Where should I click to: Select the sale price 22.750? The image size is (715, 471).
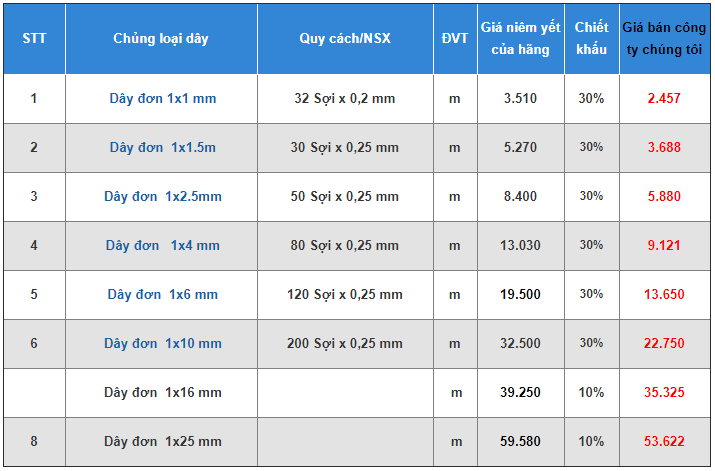(x=664, y=344)
